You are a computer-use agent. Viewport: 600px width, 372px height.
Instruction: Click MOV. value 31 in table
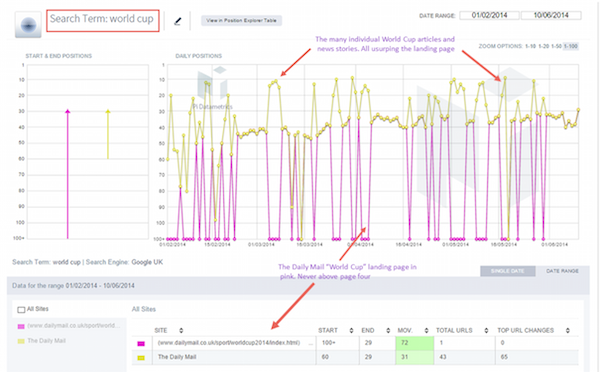(x=414, y=357)
